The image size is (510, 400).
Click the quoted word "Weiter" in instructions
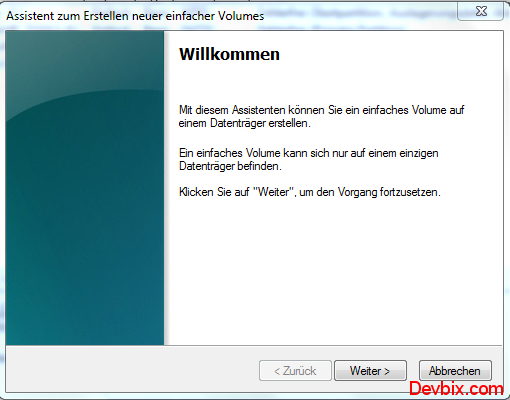(273, 192)
